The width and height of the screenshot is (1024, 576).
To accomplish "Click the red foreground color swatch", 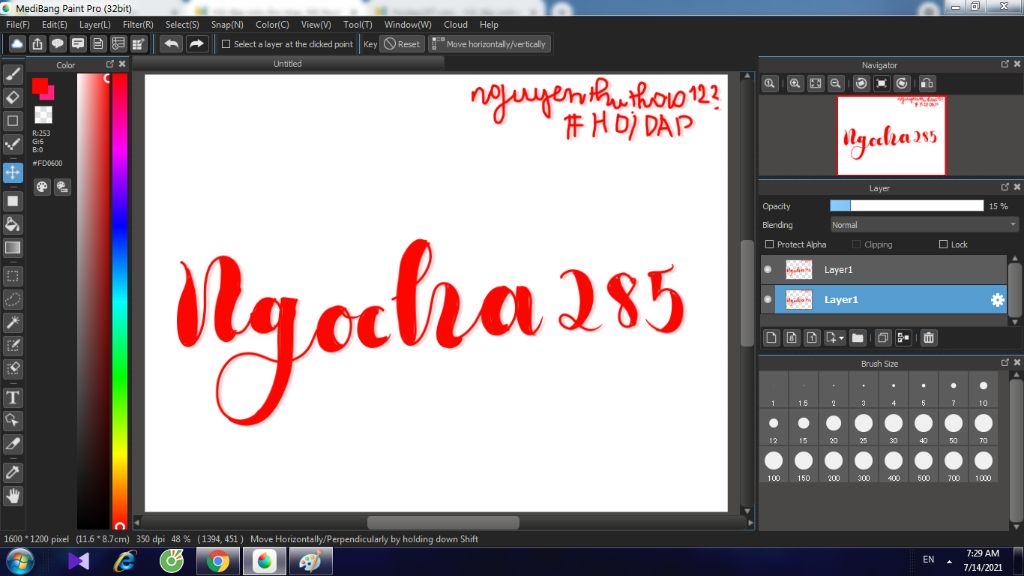I will pyautogui.click(x=40, y=86).
